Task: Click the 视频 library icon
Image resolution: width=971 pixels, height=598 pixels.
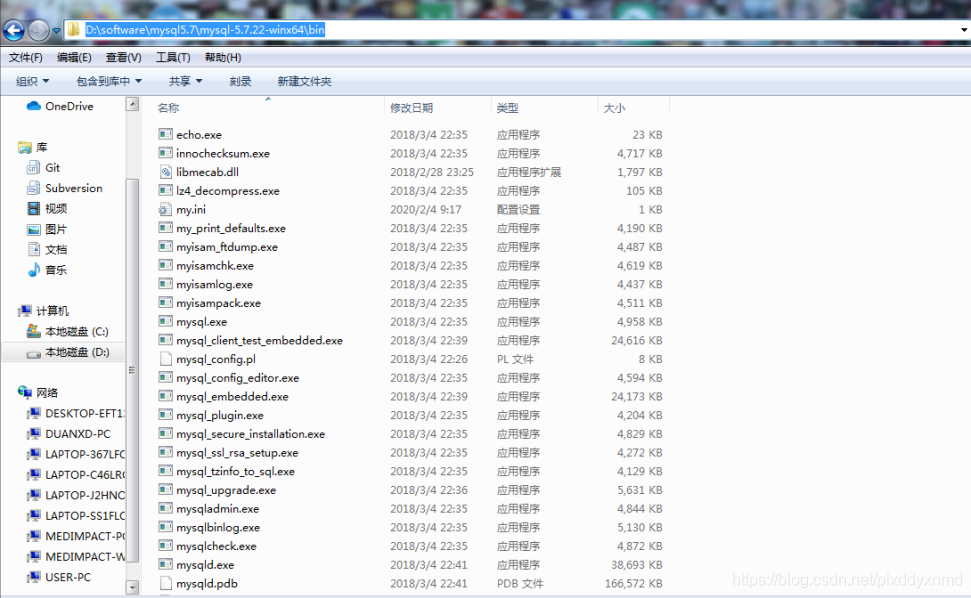Action: tap(33, 209)
